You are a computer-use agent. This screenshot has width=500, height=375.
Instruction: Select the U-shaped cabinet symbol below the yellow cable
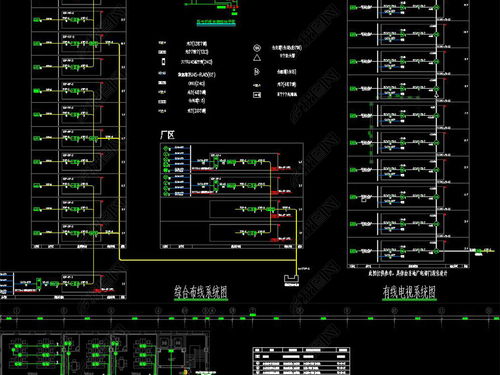point(291,279)
